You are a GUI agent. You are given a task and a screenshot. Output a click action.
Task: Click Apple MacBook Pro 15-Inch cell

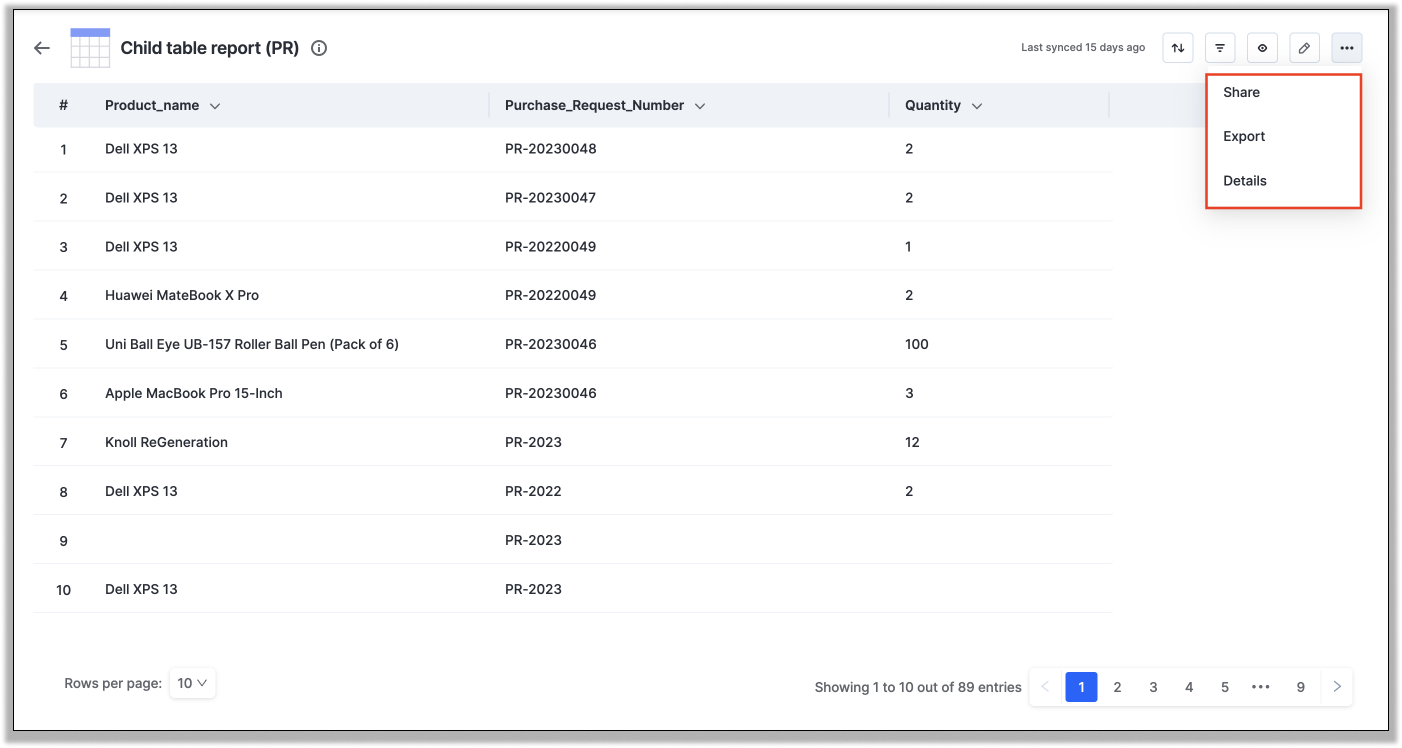pos(194,394)
